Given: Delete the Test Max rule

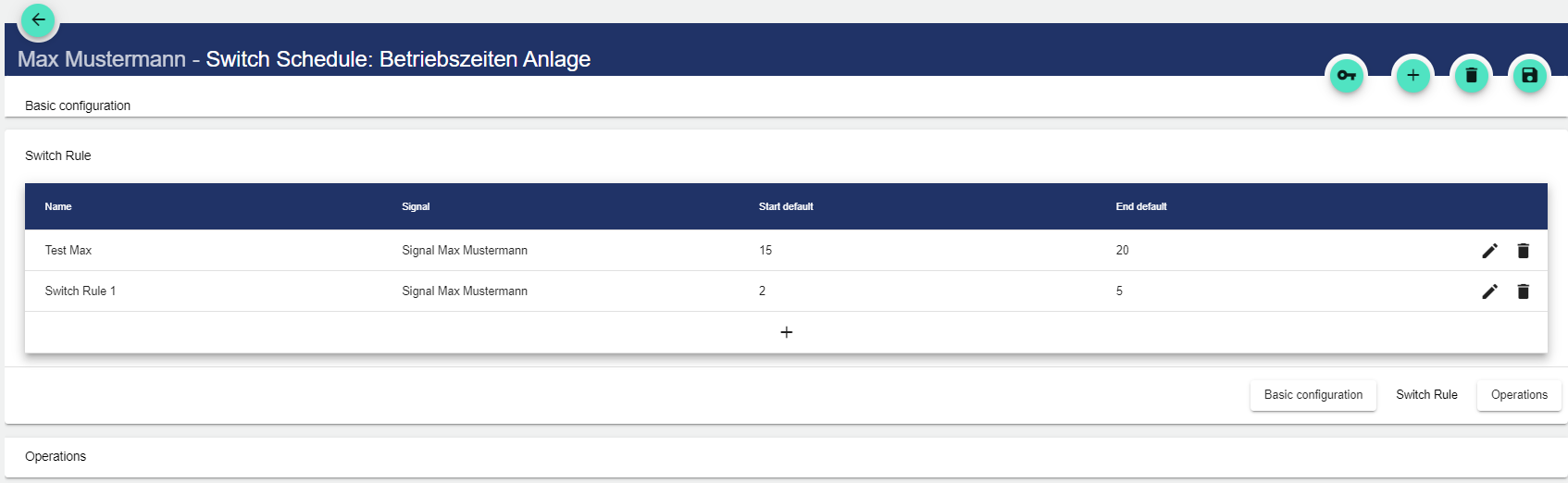Looking at the screenshot, I should click(1523, 251).
